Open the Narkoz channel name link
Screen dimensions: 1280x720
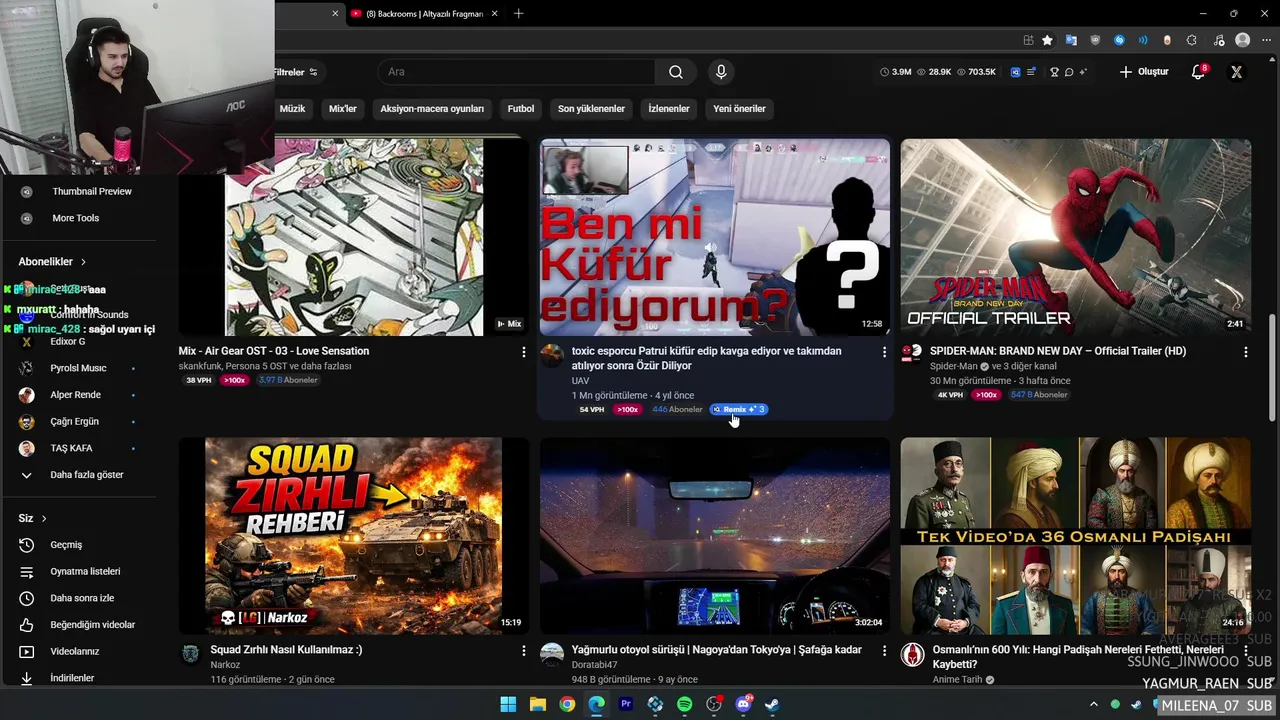click(x=225, y=665)
